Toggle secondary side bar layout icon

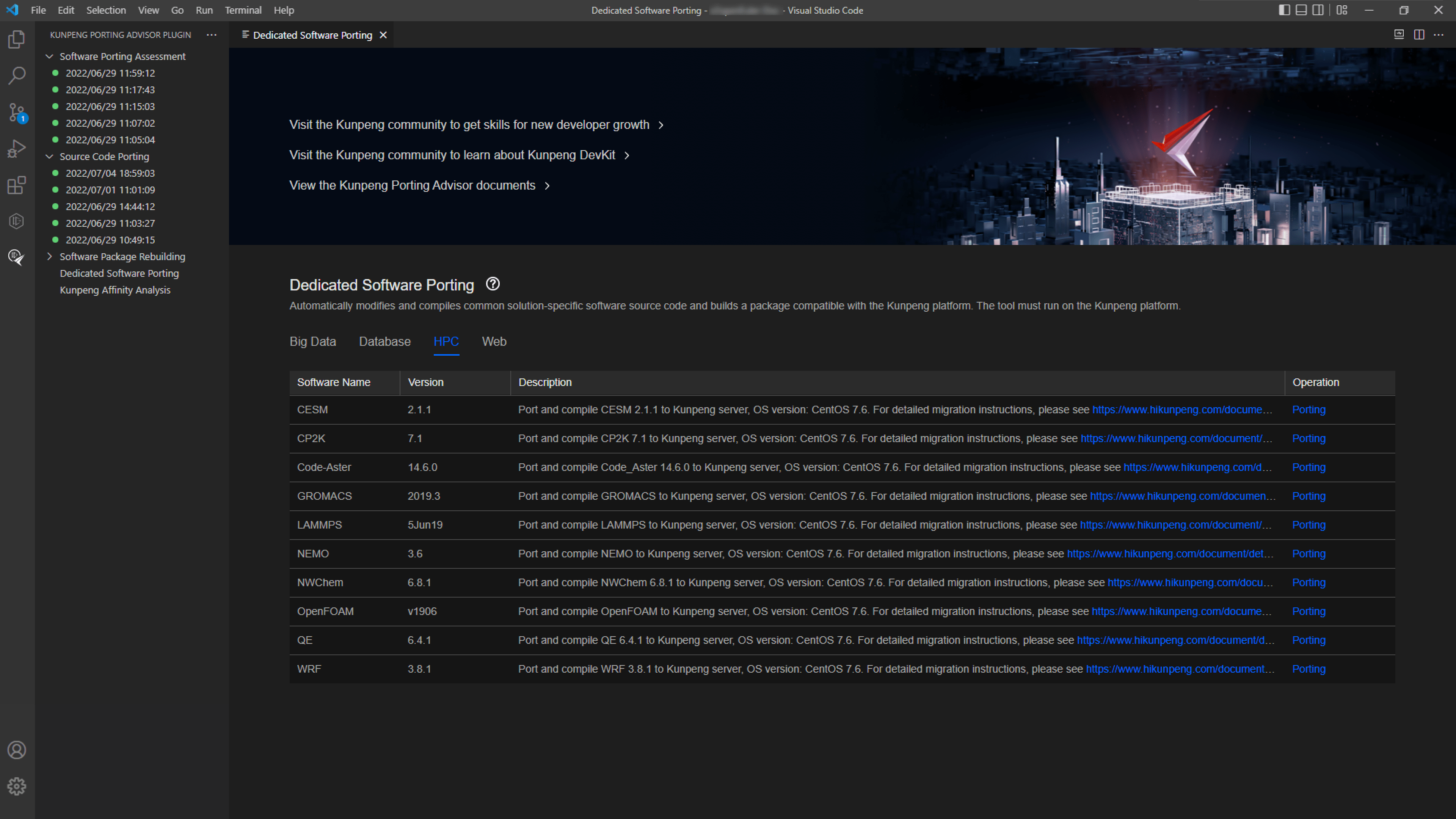pyautogui.click(x=1318, y=10)
